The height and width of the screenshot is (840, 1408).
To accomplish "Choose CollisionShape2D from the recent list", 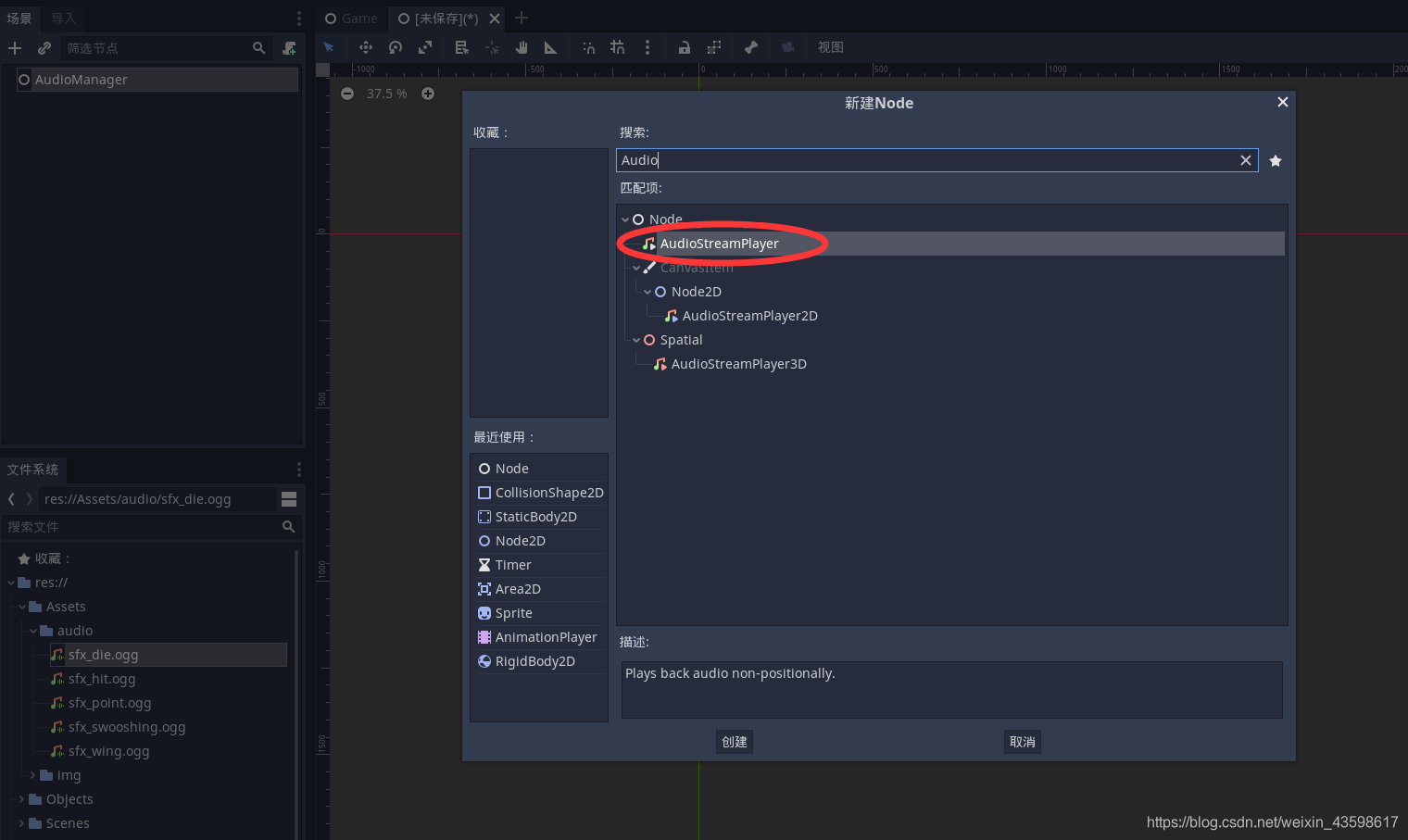I will 539,493.
